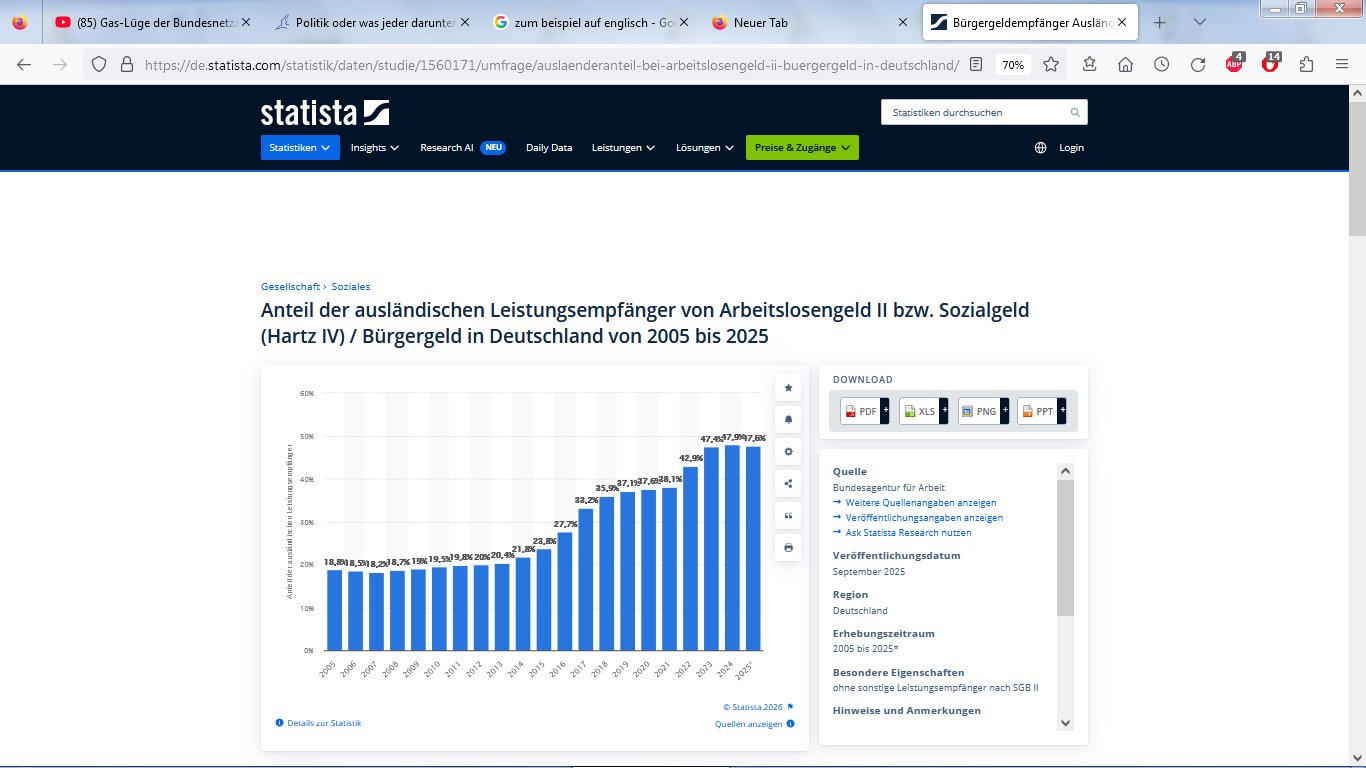
Task: Download the chart as XLS file
Action: [x=919, y=411]
